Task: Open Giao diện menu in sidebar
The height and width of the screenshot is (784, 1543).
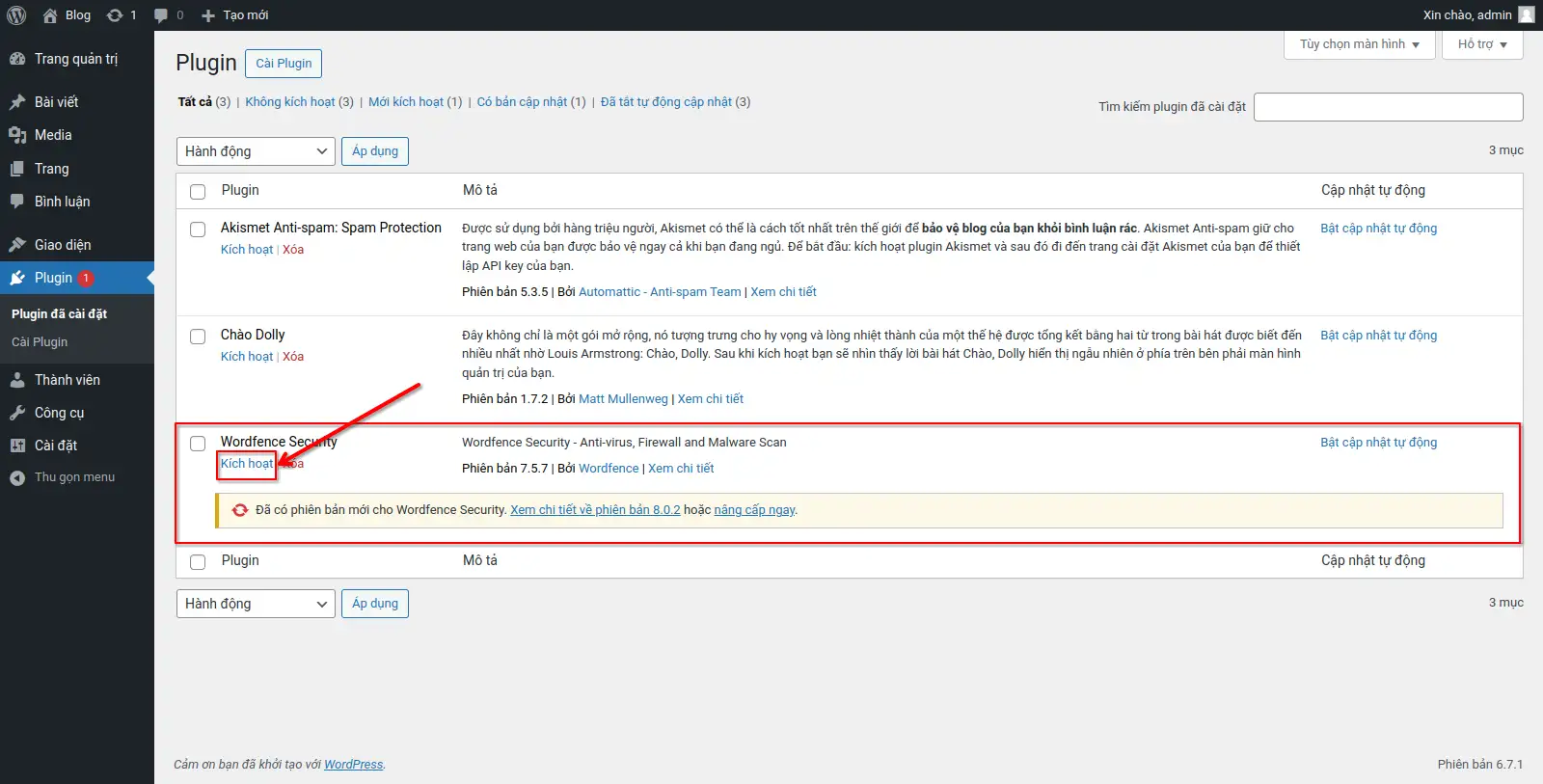Action: pos(63,245)
